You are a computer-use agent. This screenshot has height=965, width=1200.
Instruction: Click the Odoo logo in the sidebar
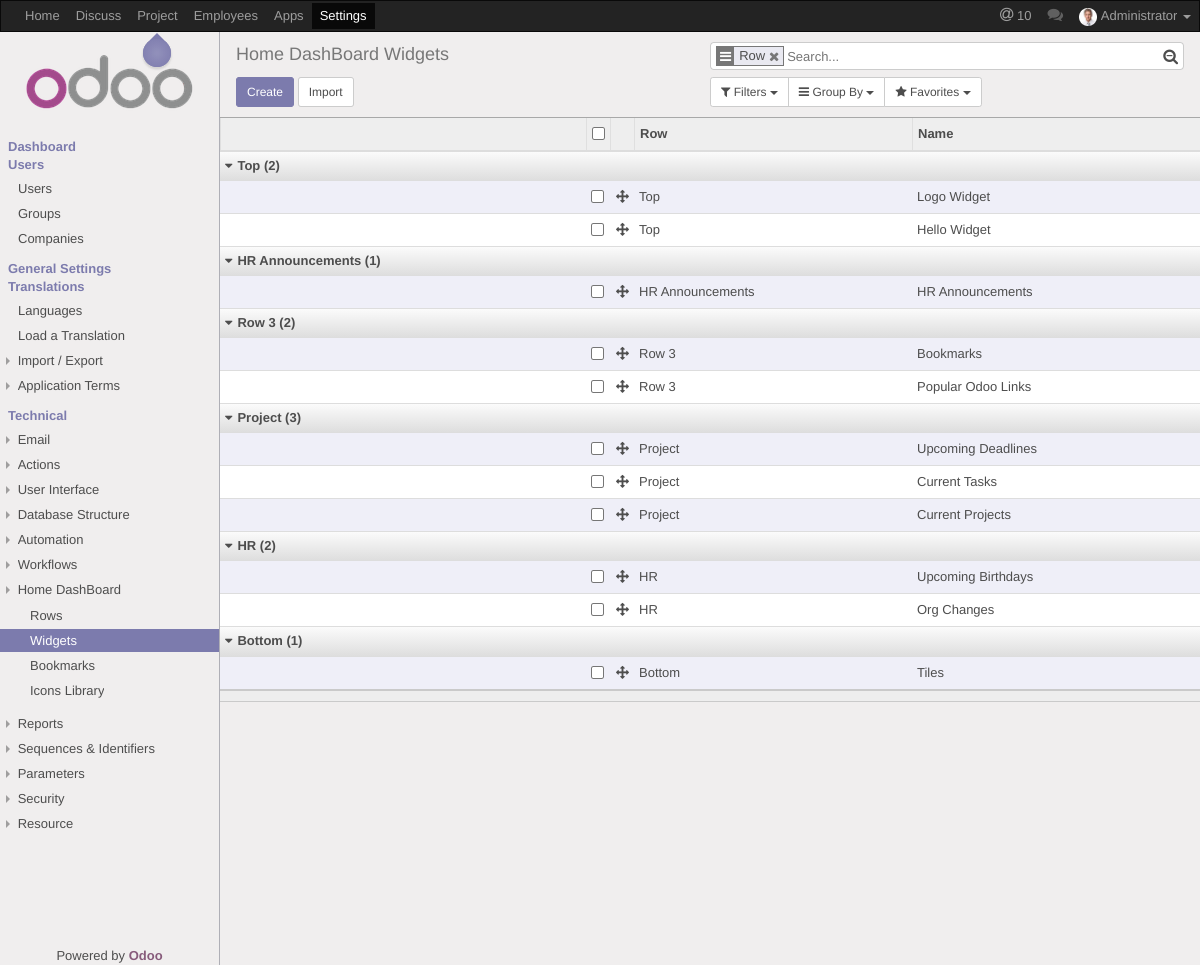(109, 71)
